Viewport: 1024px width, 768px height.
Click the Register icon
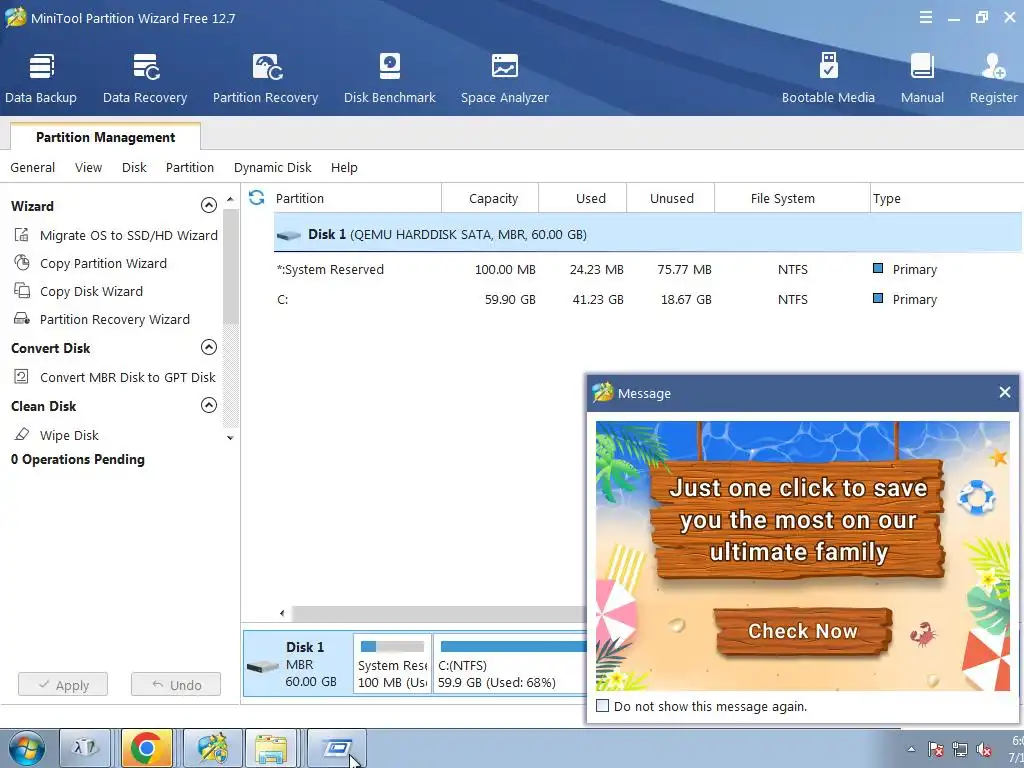click(993, 67)
